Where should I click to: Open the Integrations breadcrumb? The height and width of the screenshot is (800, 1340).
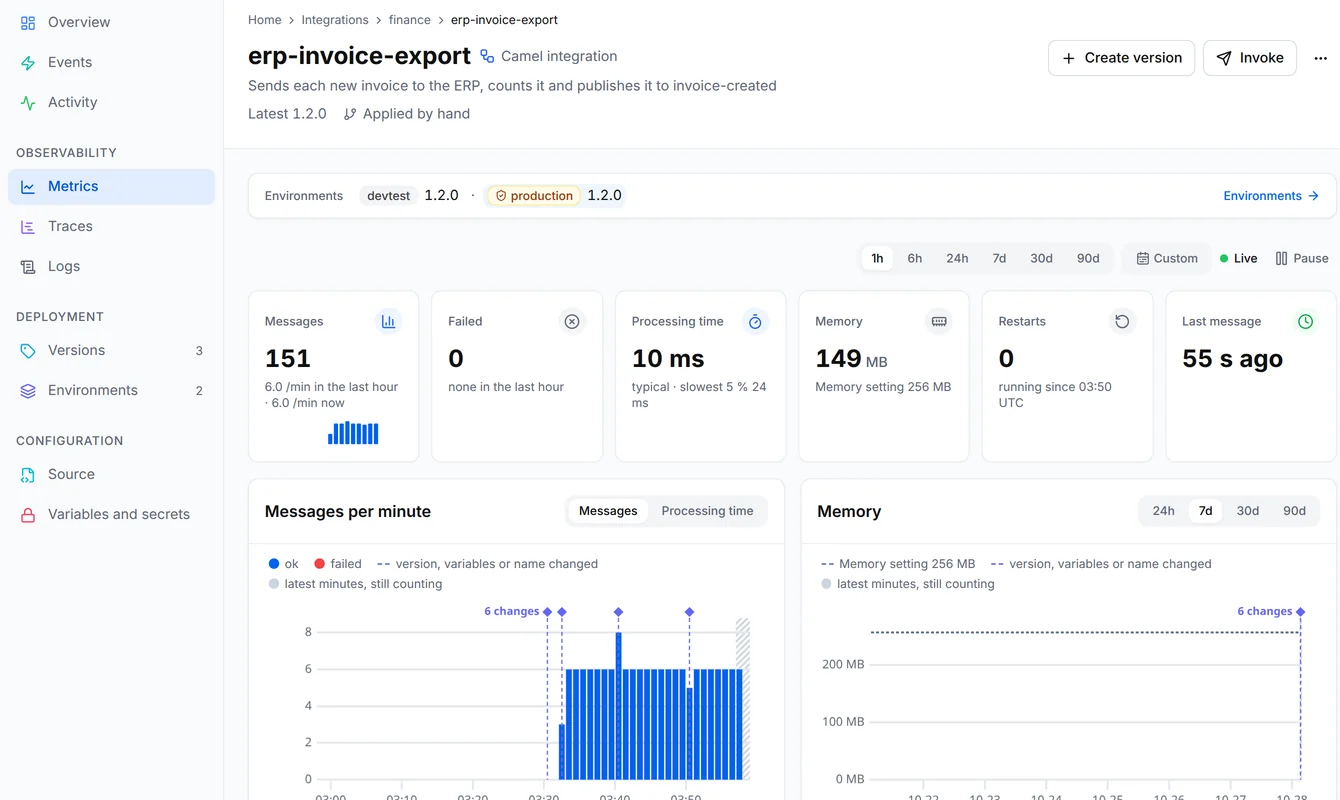pos(335,20)
